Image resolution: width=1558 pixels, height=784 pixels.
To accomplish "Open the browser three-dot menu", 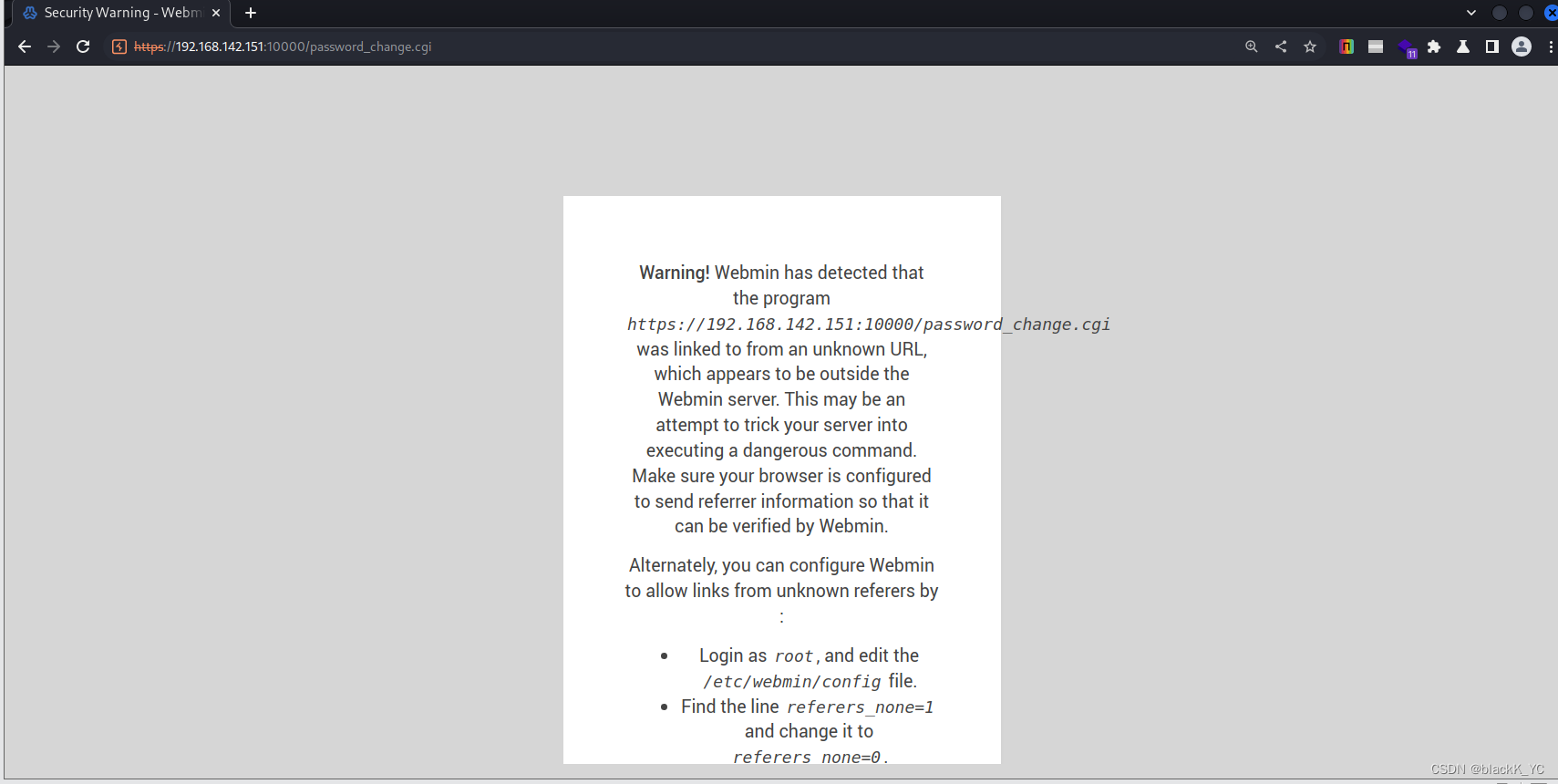I will click(x=1551, y=46).
